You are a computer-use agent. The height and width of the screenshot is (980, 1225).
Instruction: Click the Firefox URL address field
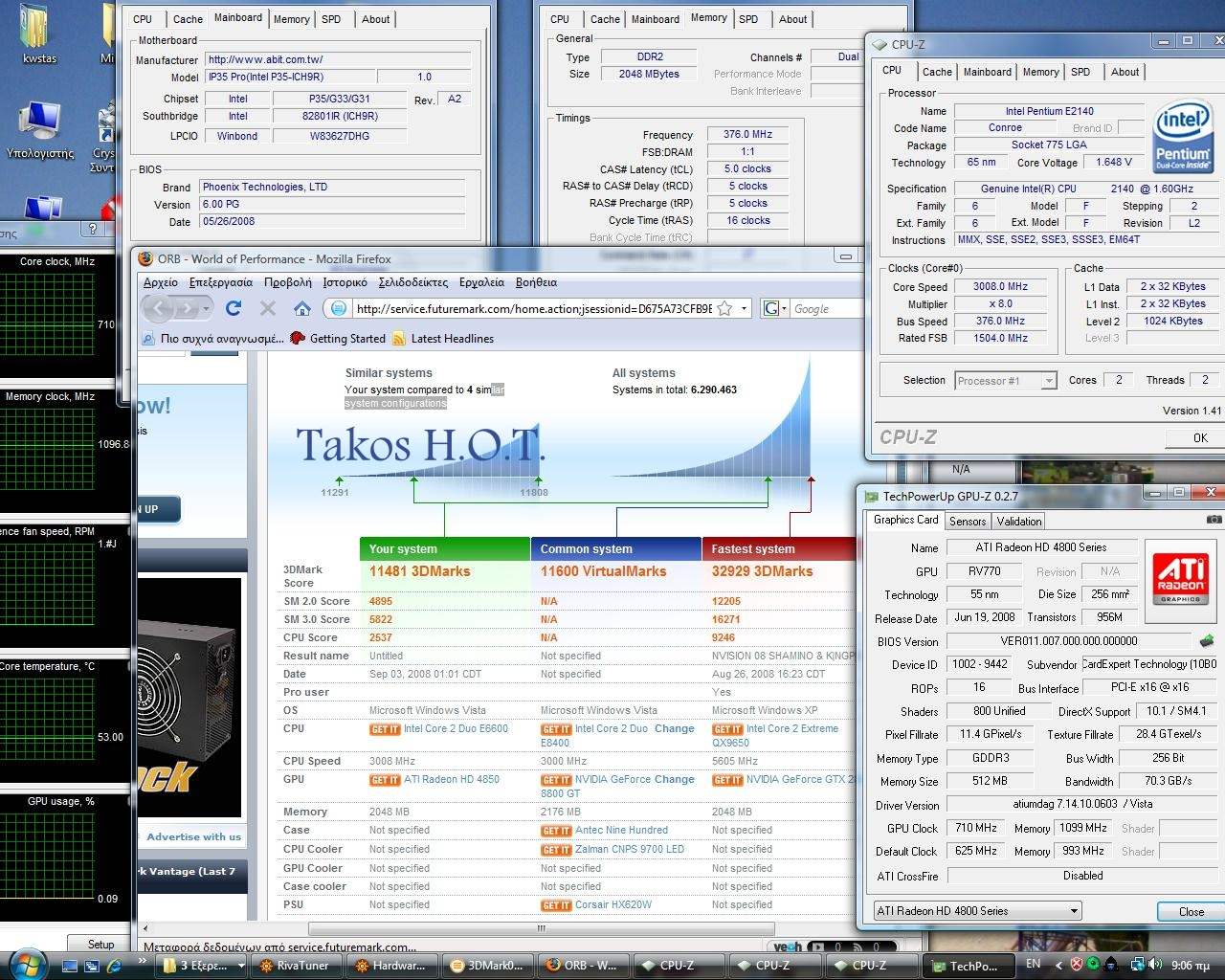click(x=533, y=308)
